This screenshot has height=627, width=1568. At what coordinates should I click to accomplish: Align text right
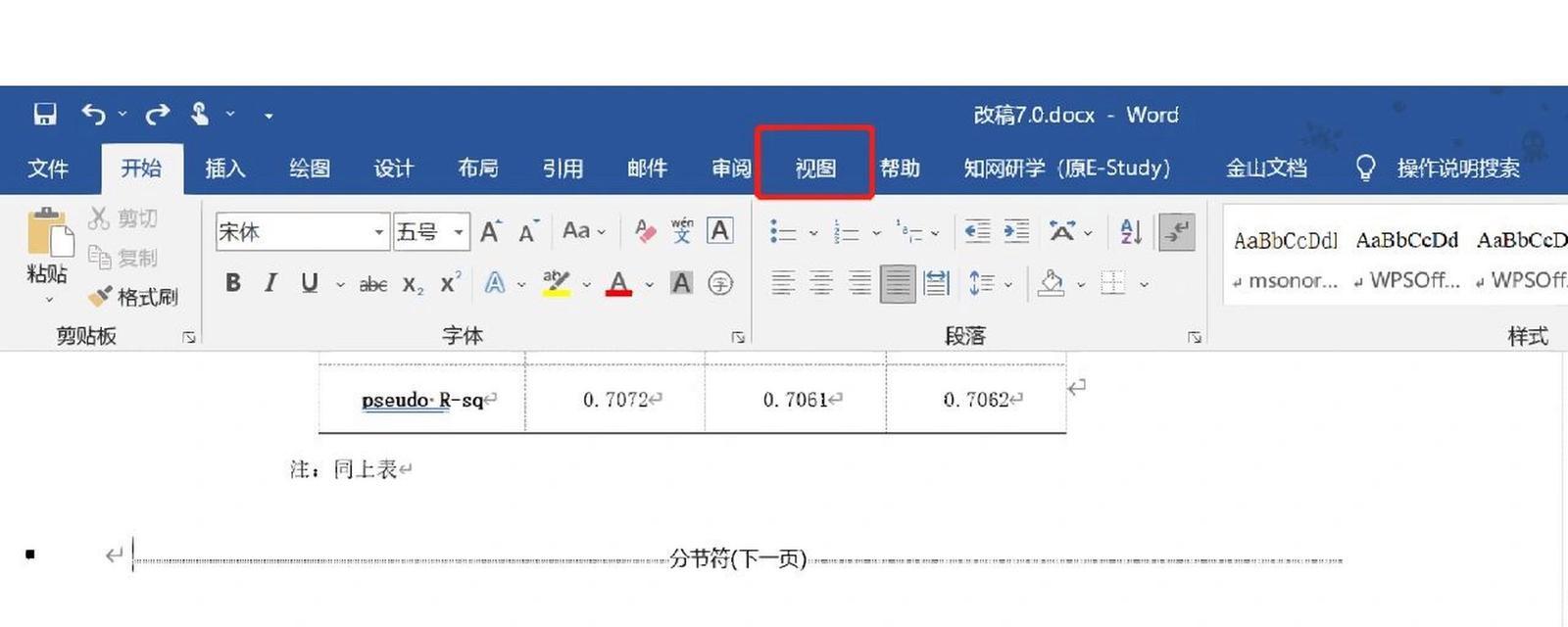(859, 284)
